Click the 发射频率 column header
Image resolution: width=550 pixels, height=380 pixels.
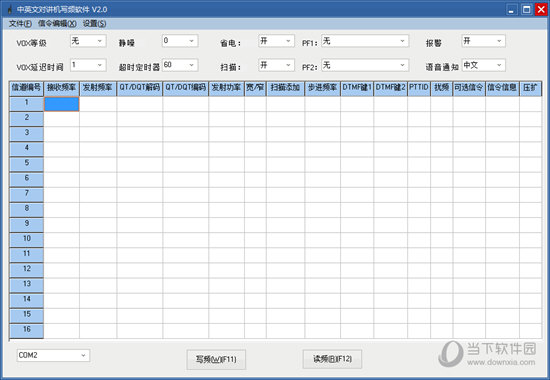(98, 88)
